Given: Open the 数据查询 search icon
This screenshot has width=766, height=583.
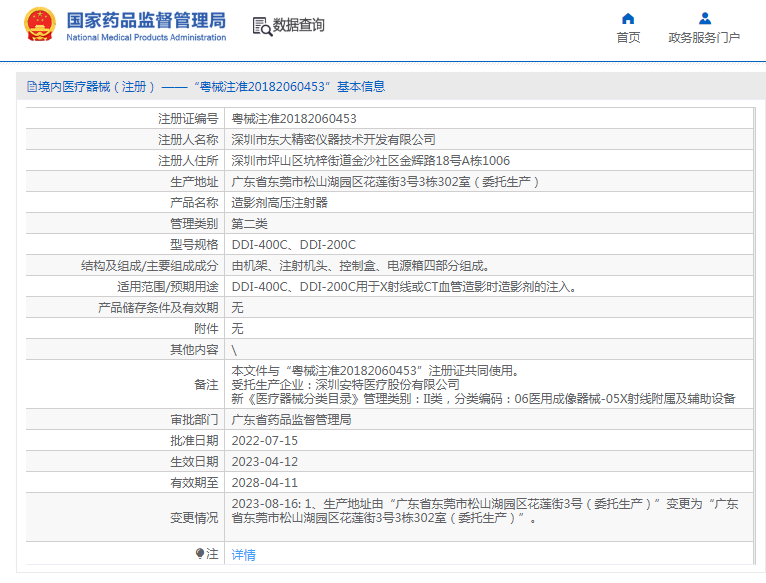Looking at the screenshot, I should pyautogui.click(x=262, y=26).
